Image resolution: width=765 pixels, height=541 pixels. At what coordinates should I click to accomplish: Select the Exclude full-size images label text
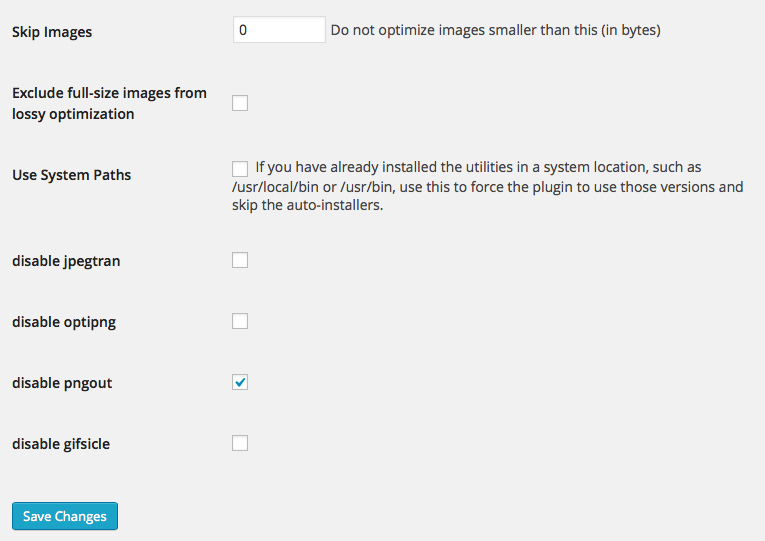point(109,103)
